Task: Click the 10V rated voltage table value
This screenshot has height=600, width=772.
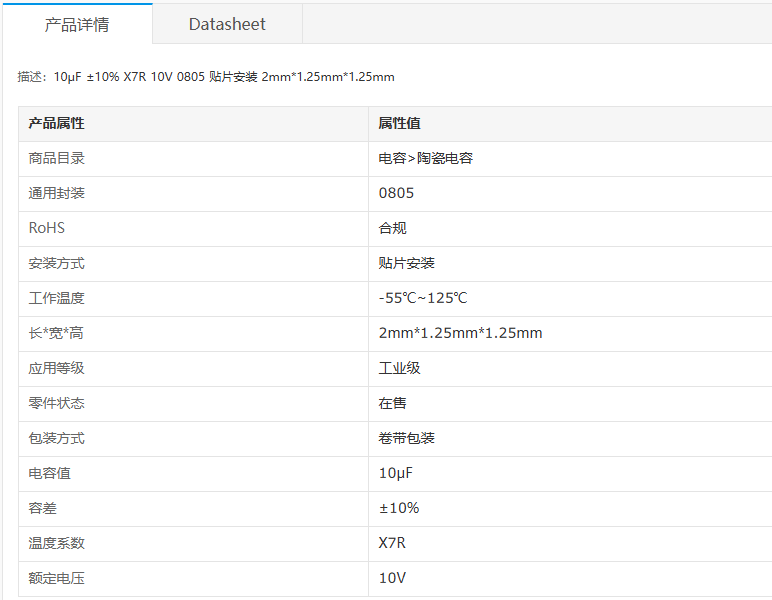Action: [x=392, y=578]
